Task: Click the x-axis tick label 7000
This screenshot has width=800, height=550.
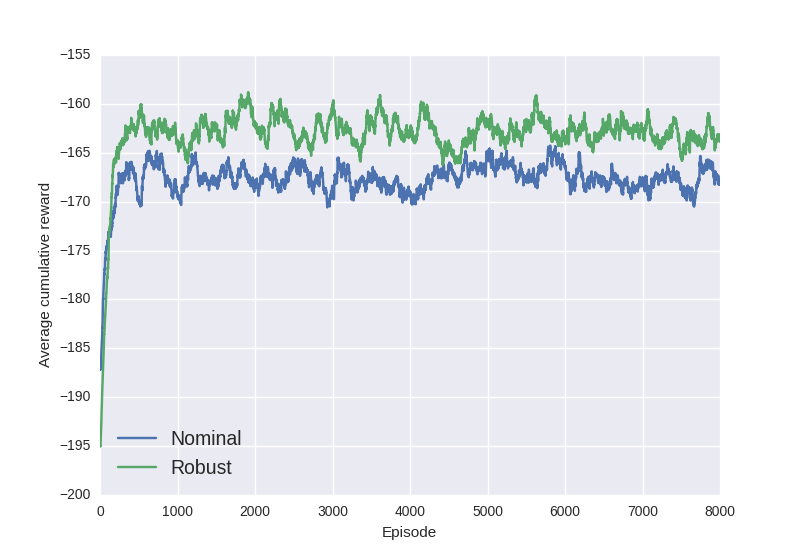Action: click(x=642, y=511)
